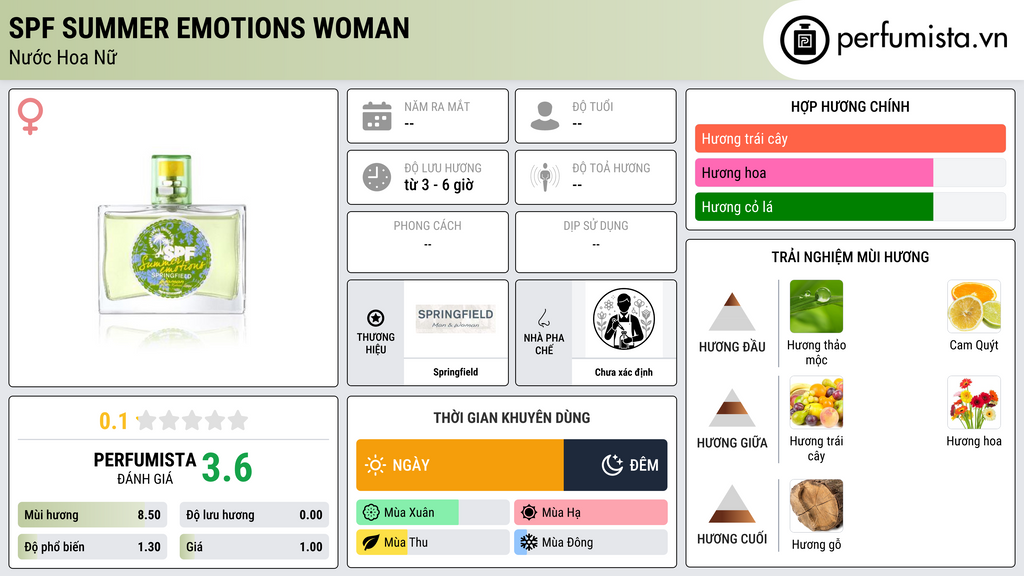Click the Trải nghiệm mùi hương heading

pyautogui.click(x=850, y=257)
